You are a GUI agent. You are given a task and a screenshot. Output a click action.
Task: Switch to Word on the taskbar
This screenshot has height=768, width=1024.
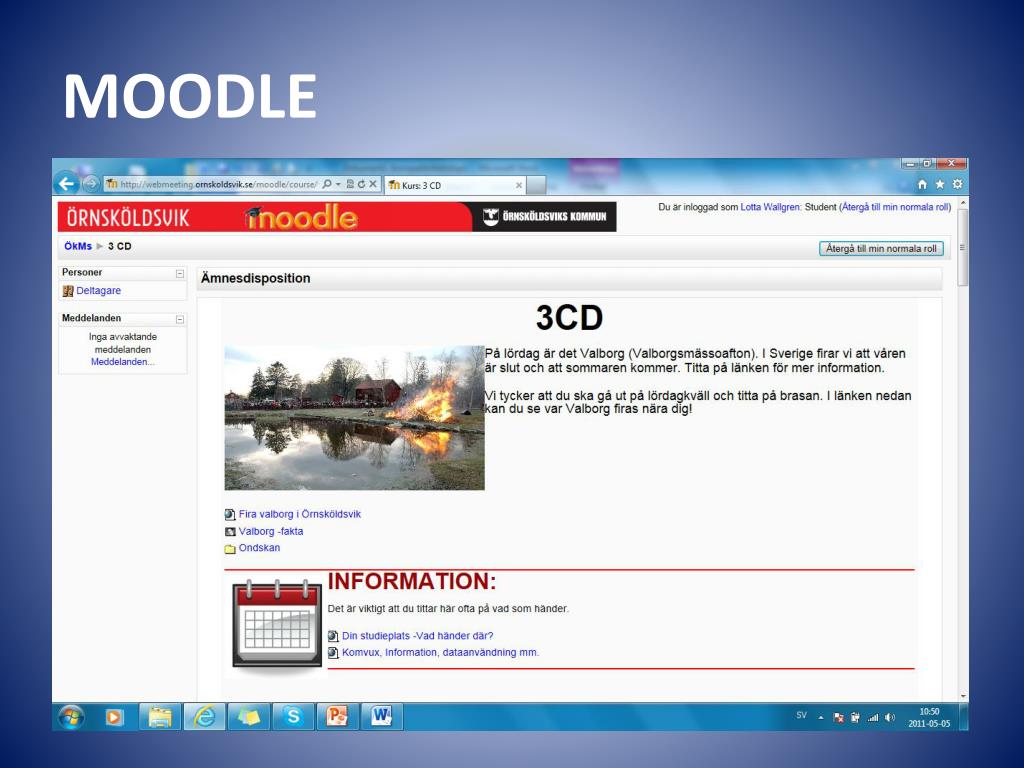point(381,717)
